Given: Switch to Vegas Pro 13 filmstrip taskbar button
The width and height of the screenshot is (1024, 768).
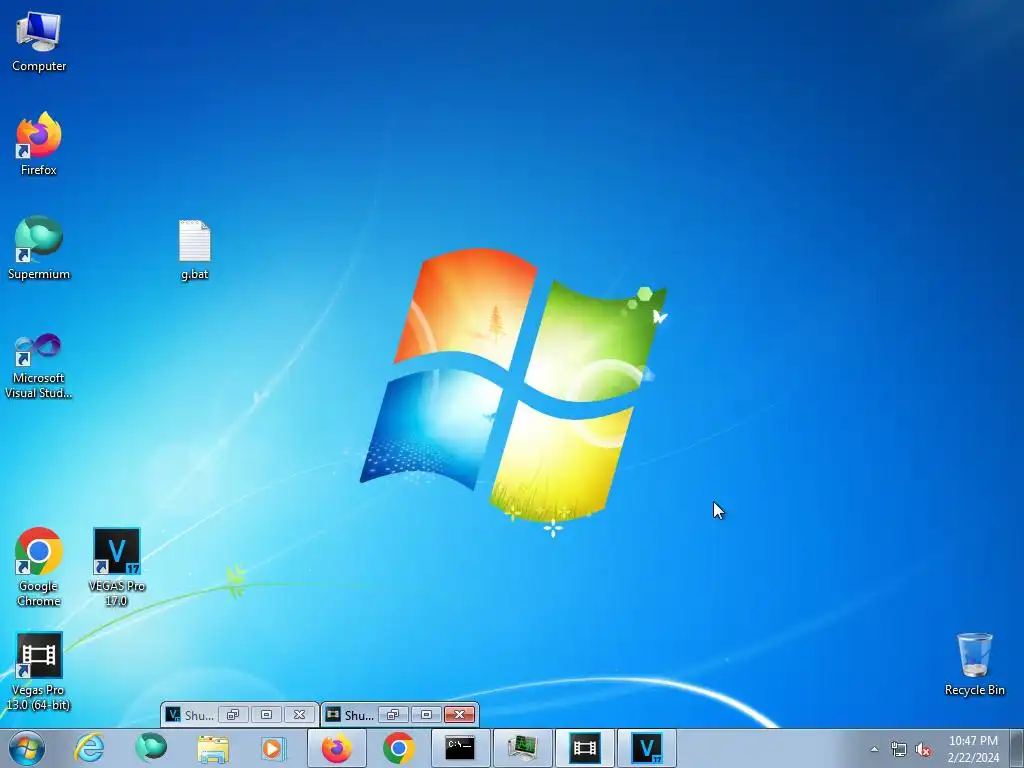Looking at the screenshot, I should coord(584,748).
